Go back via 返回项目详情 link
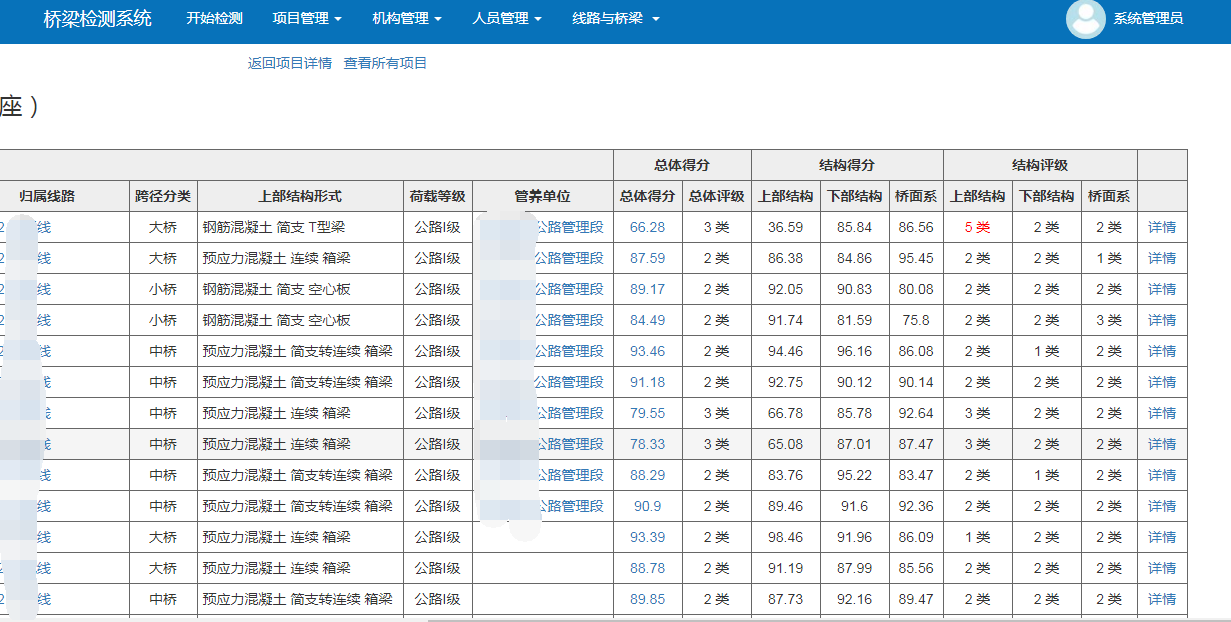This screenshot has width=1231, height=622. [290, 63]
